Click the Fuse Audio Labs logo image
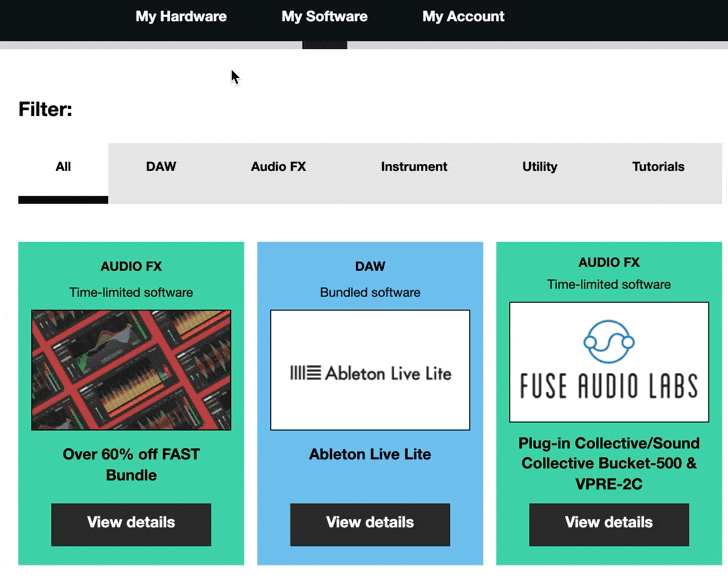 pos(609,362)
